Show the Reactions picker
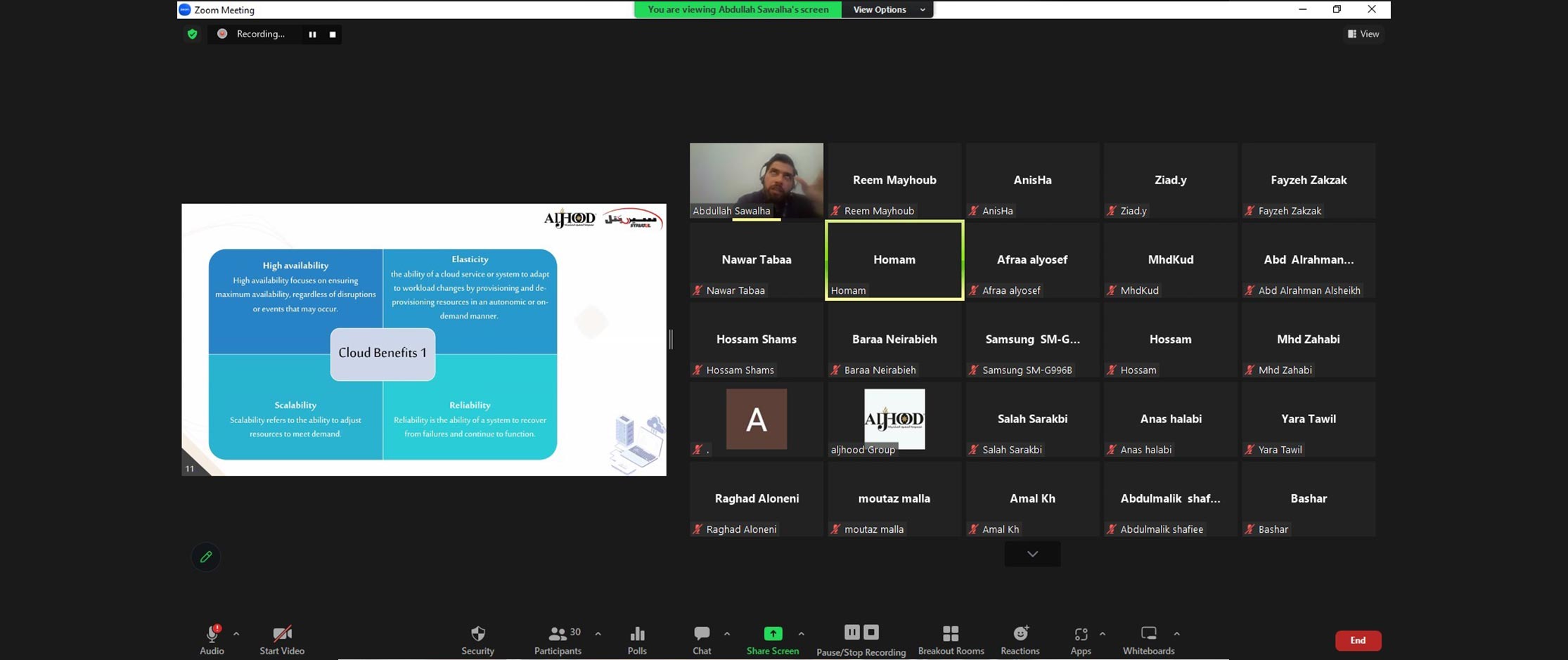The width and height of the screenshot is (1568, 660). pos(1020,640)
